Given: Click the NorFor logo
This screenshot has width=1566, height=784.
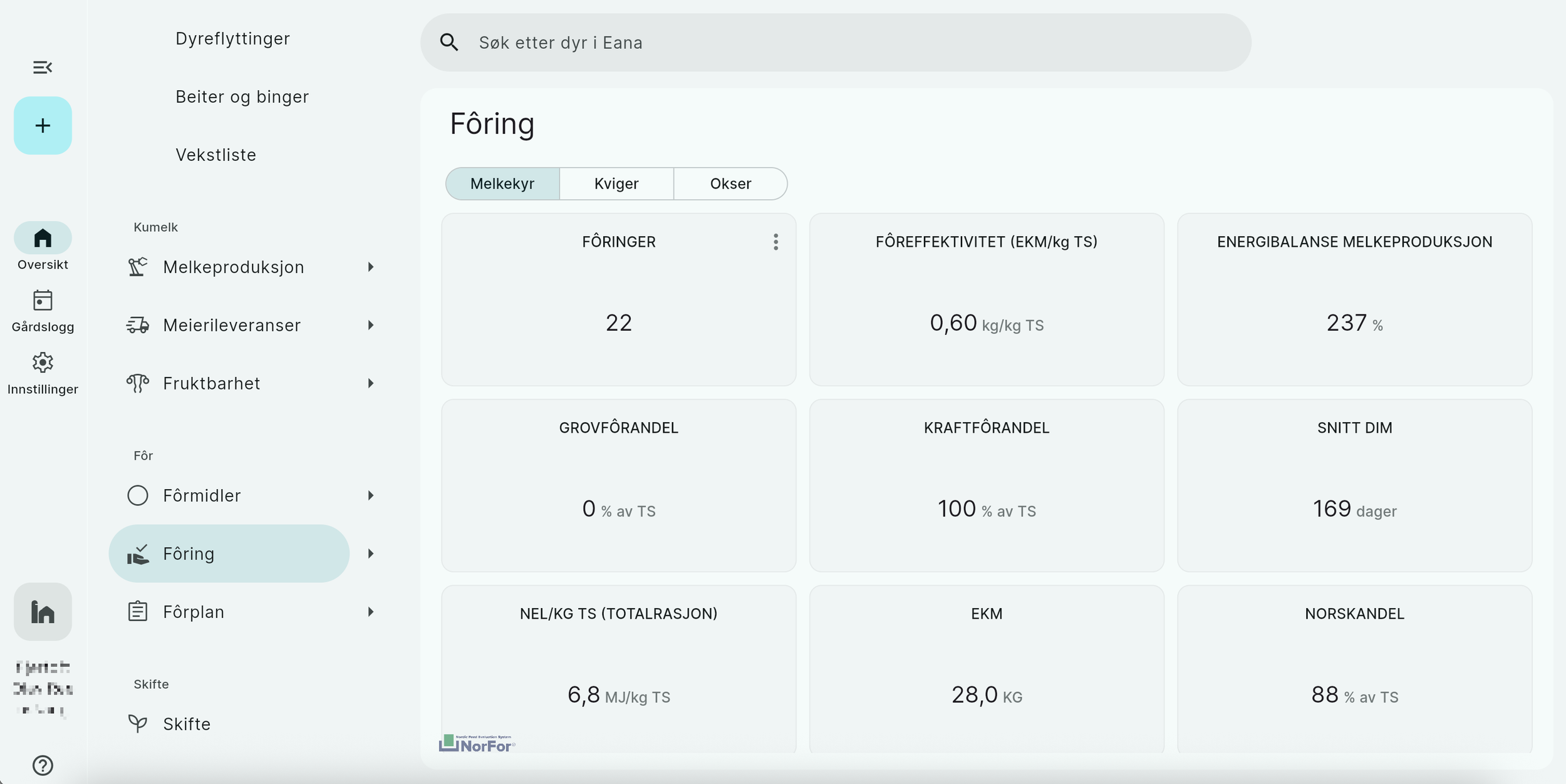Looking at the screenshot, I should 477,743.
